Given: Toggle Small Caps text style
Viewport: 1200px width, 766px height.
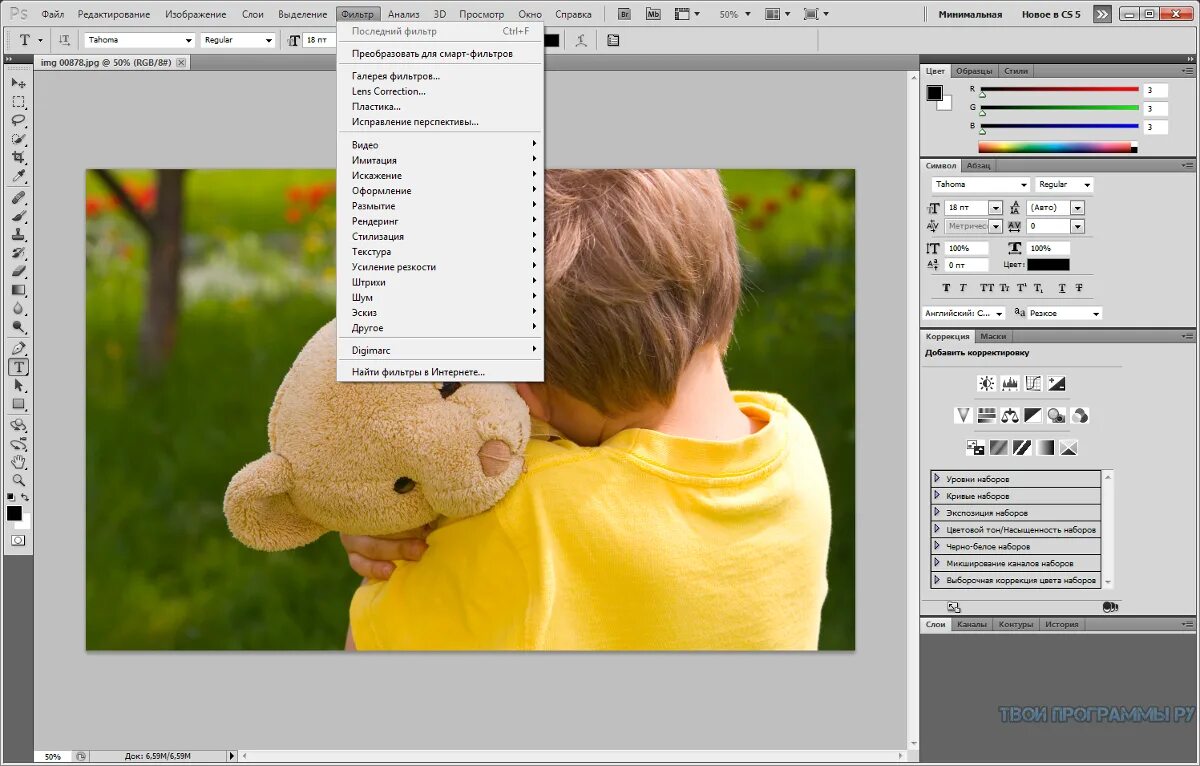Looking at the screenshot, I should (x=1005, y=288).
